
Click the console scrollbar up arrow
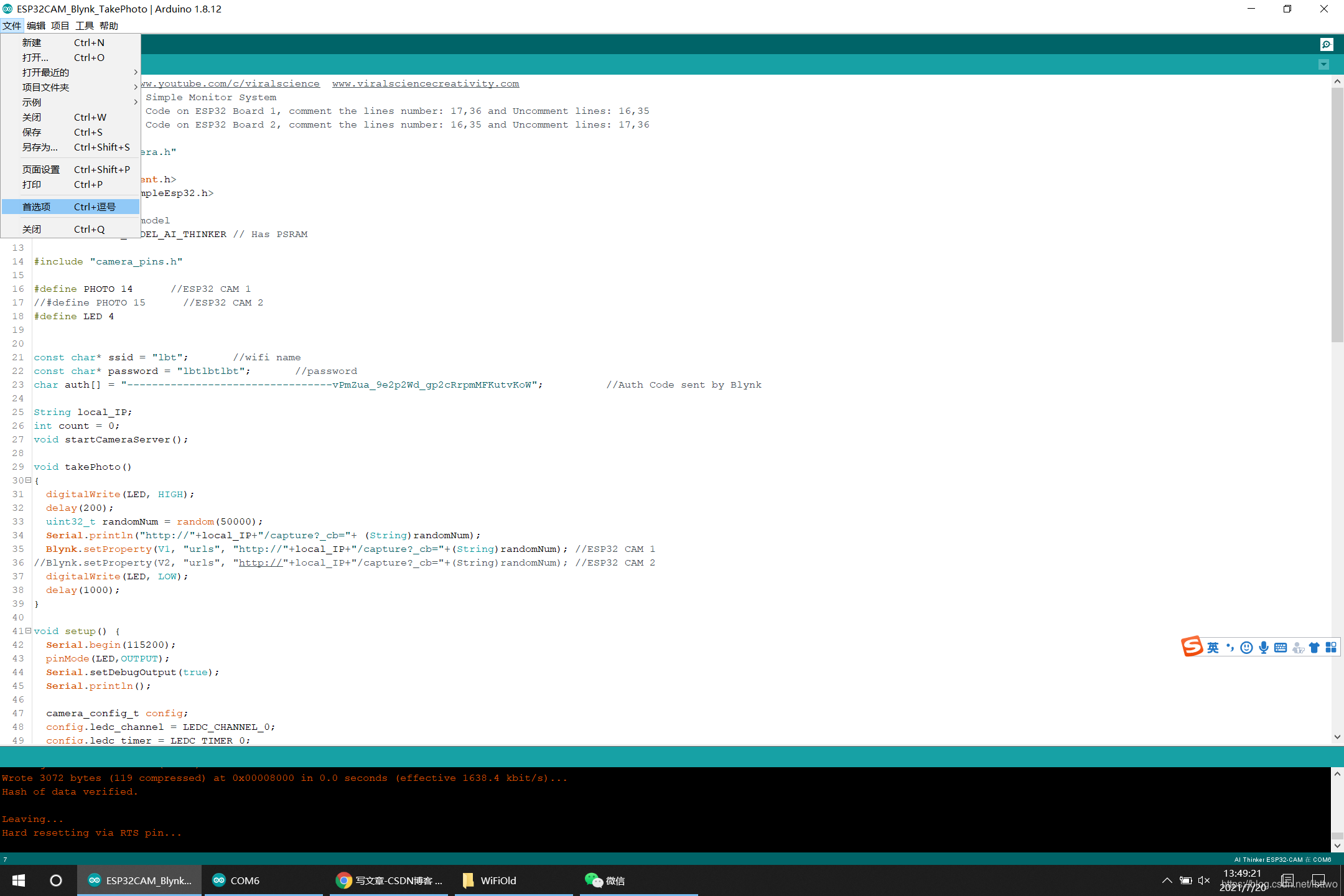(1337, 774)
